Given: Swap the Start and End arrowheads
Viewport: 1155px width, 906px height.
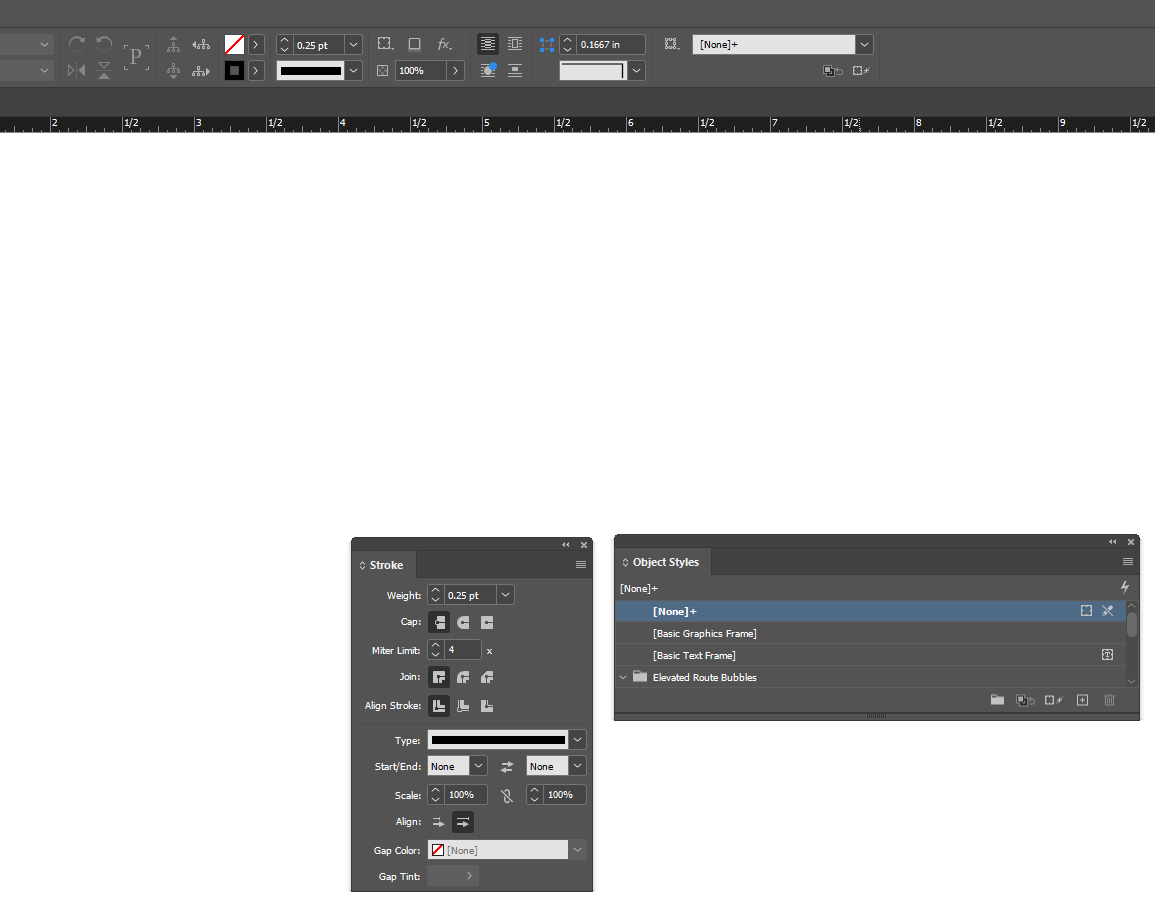Looking at the screenshot, I should [x=508, y=766].
